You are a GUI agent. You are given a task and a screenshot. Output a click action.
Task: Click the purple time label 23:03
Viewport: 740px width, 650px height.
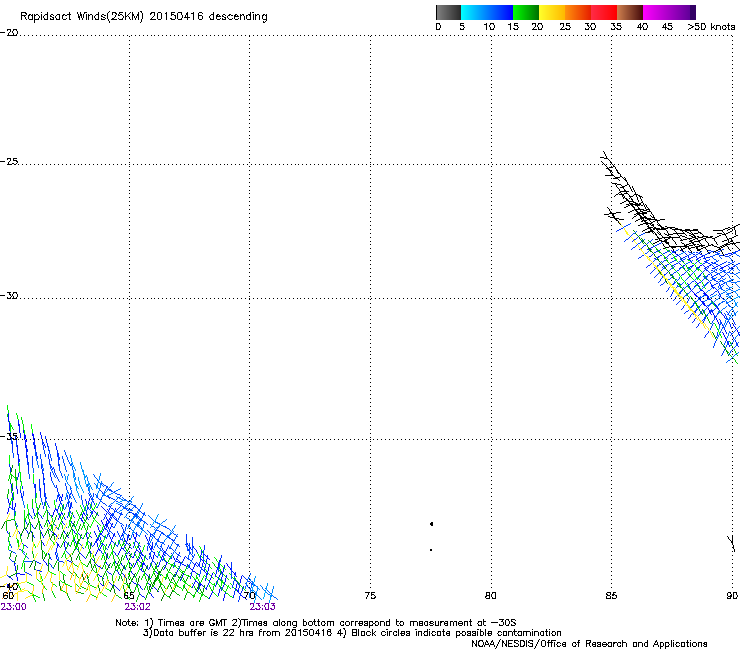point(262,607)
